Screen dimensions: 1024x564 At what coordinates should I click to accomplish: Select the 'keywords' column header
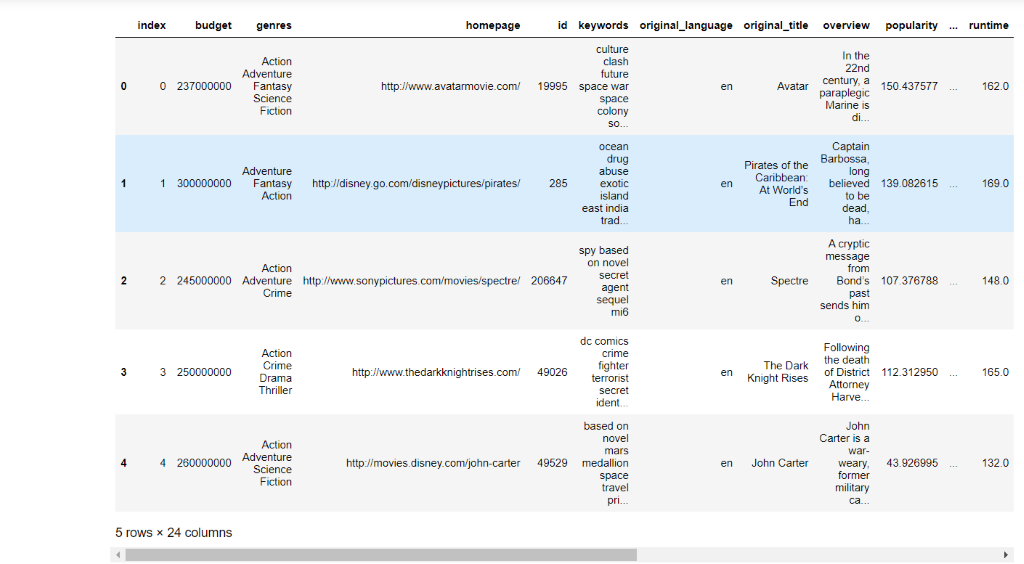click(603, 25)
